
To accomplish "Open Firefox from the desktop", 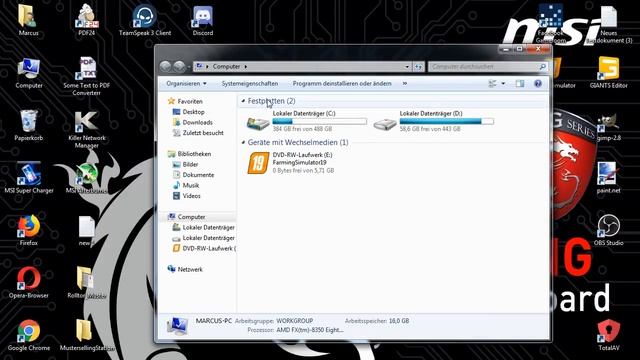I will (29, 231).
